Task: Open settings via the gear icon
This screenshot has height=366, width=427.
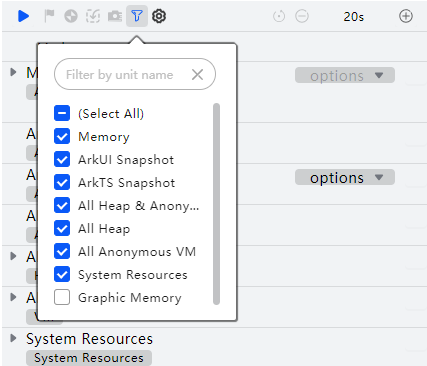Action: click(x=159, y=16)
